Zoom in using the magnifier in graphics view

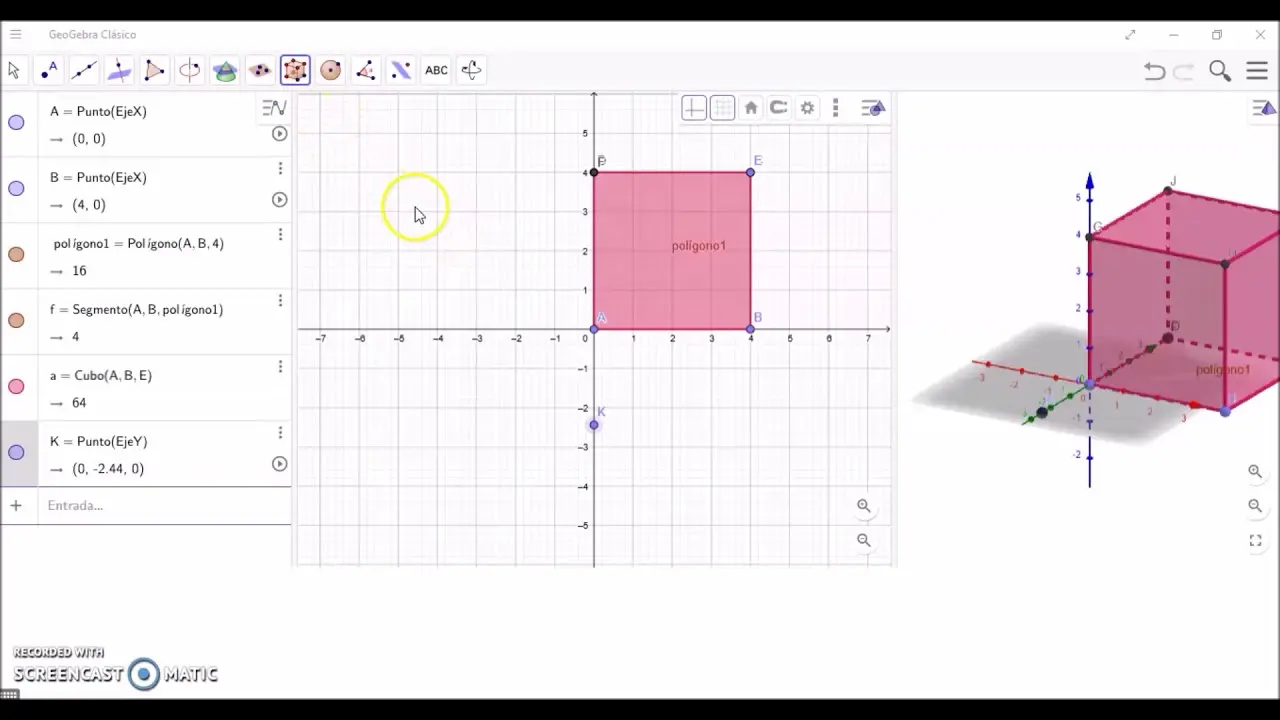click(864, 506)
